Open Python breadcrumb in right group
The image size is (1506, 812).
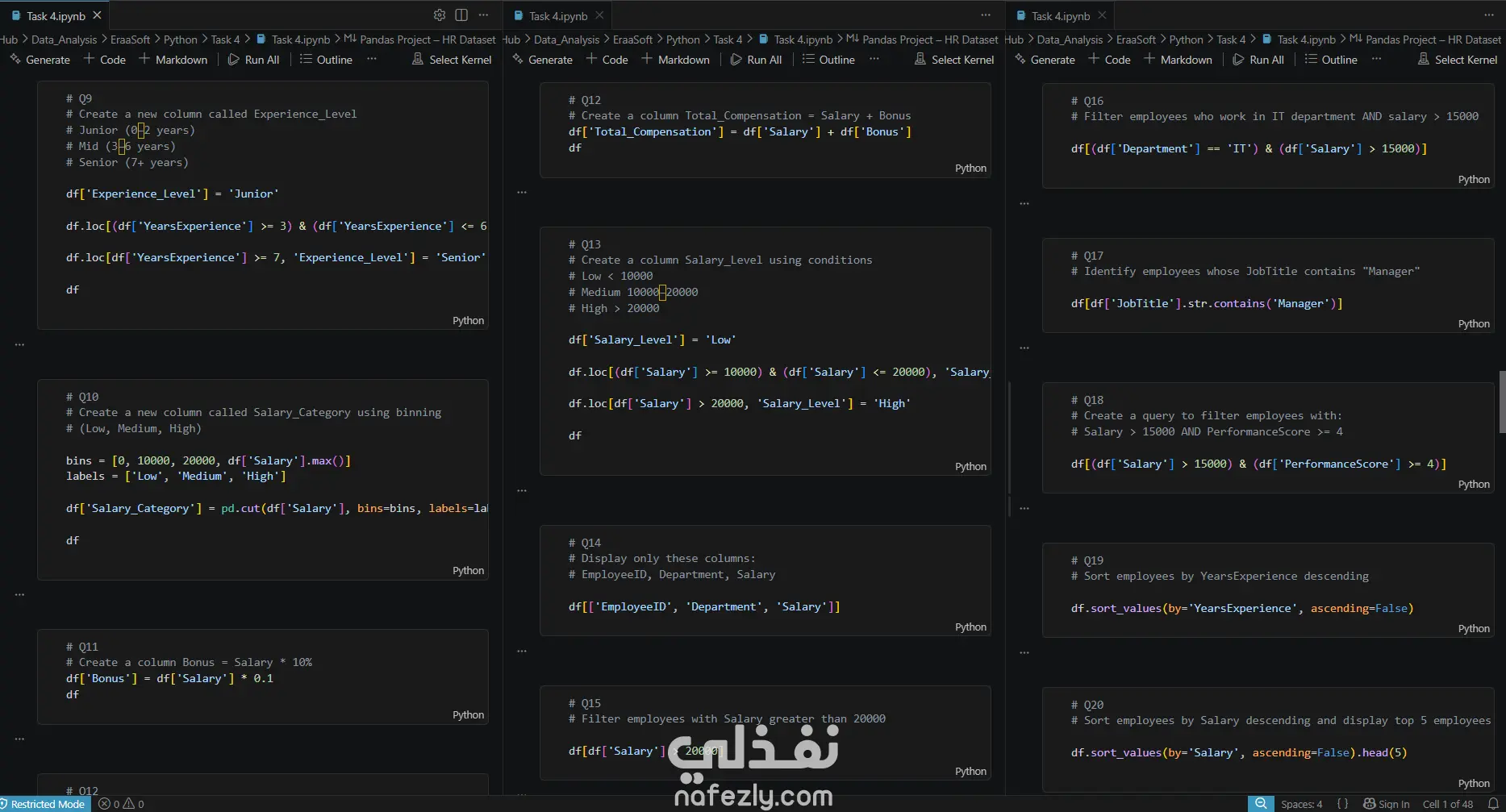[x=1186, y=40]
